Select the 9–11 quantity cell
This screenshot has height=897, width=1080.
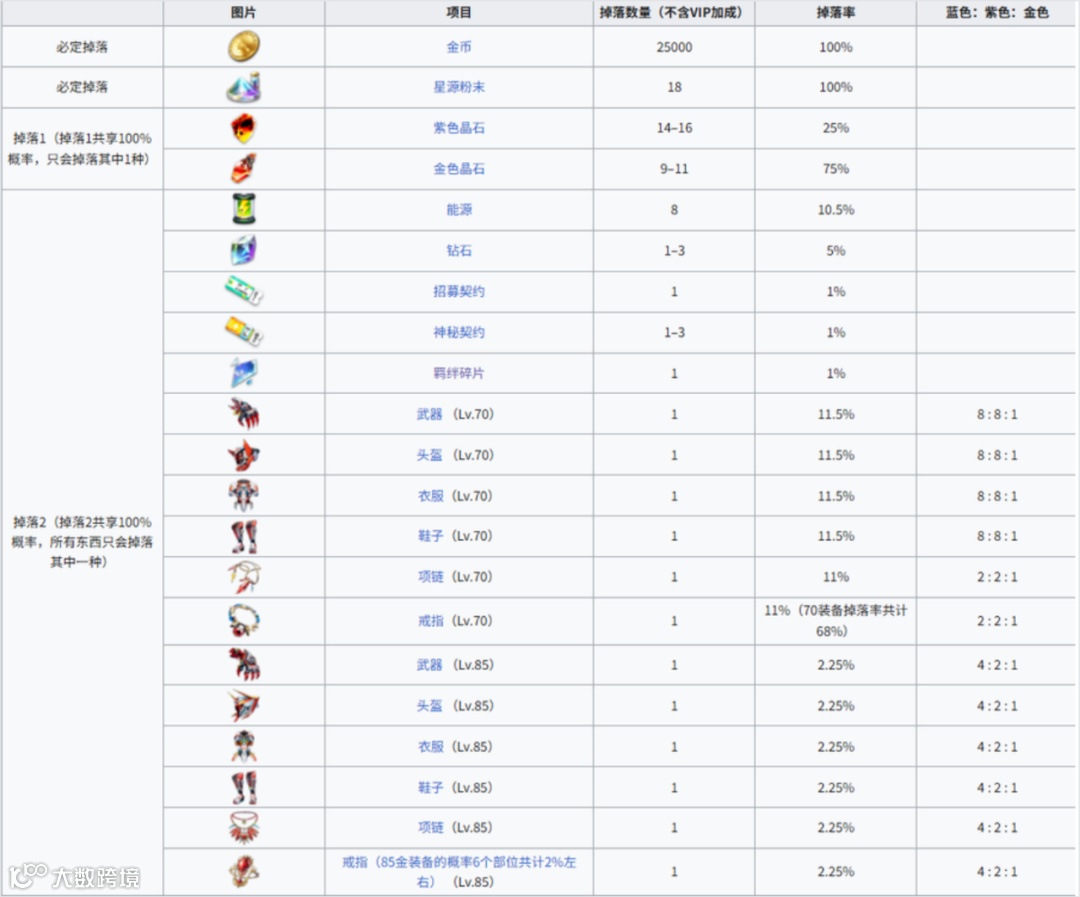[674, 169]
